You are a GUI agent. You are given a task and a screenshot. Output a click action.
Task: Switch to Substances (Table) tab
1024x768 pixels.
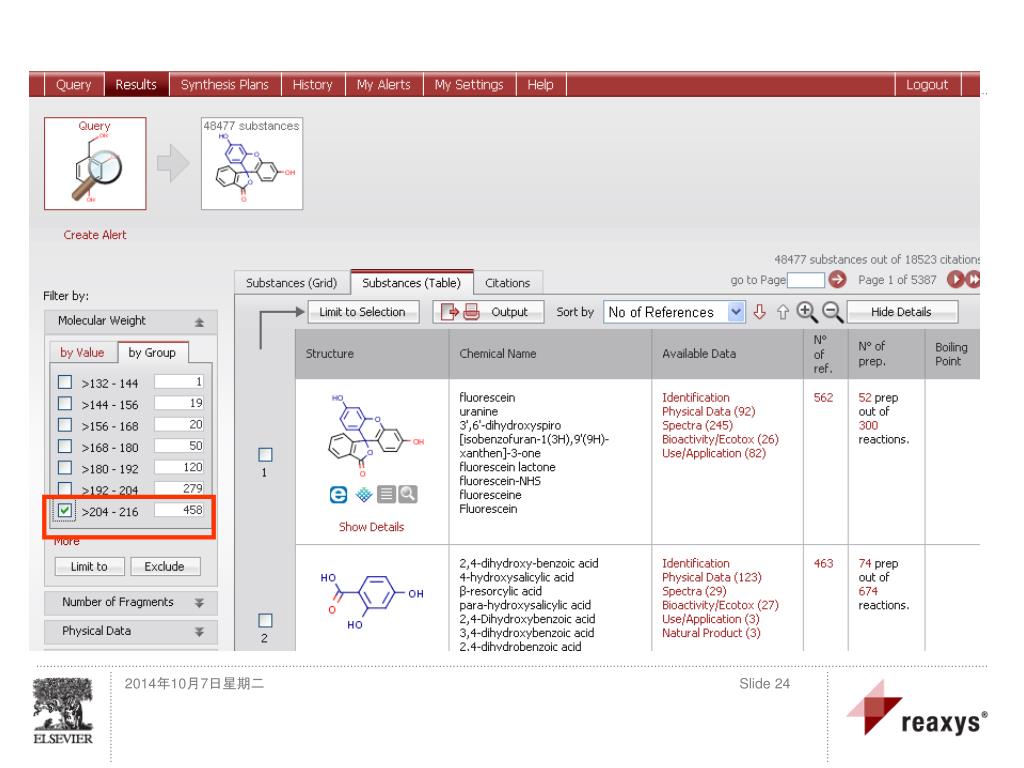coord(411,283)
